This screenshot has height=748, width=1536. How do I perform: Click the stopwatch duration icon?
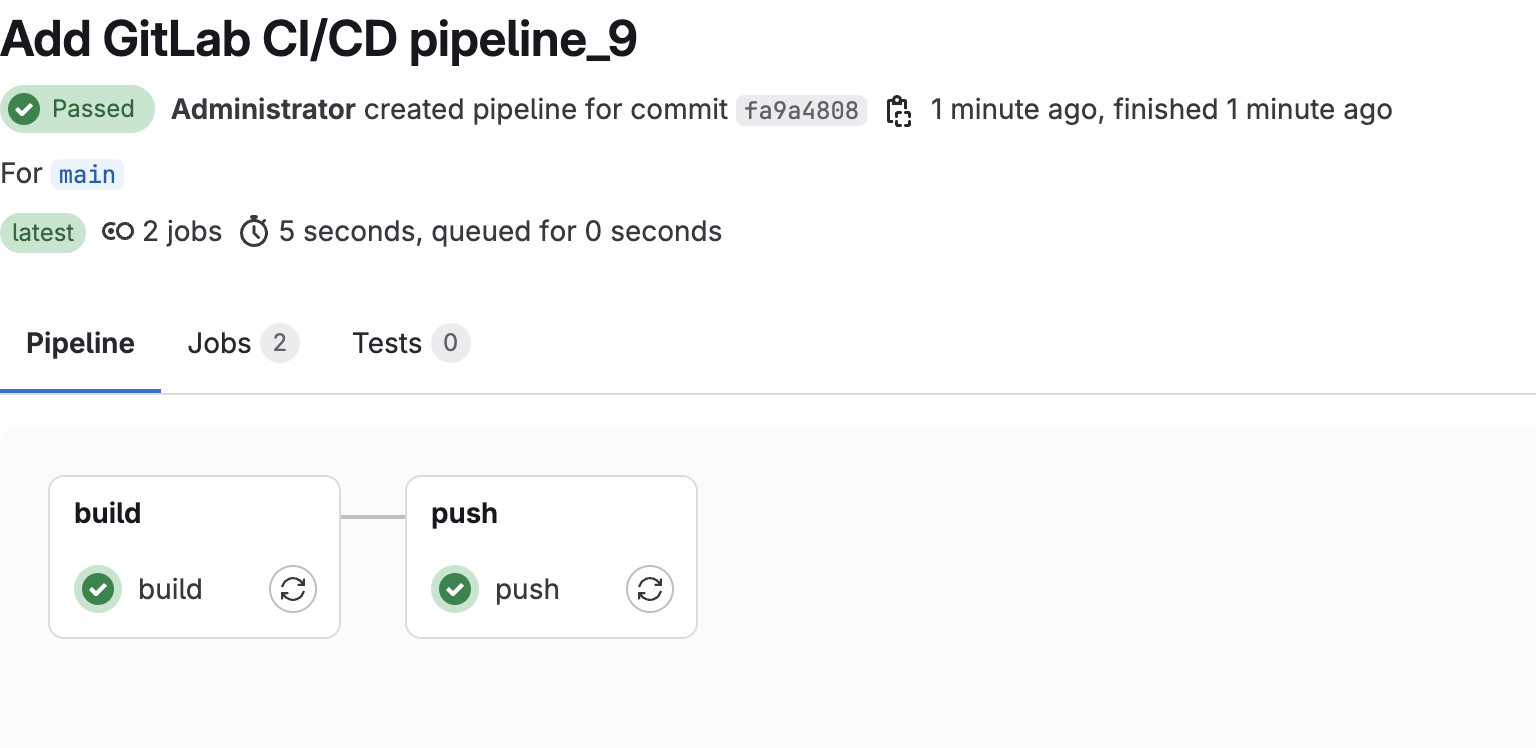(254, 232)
